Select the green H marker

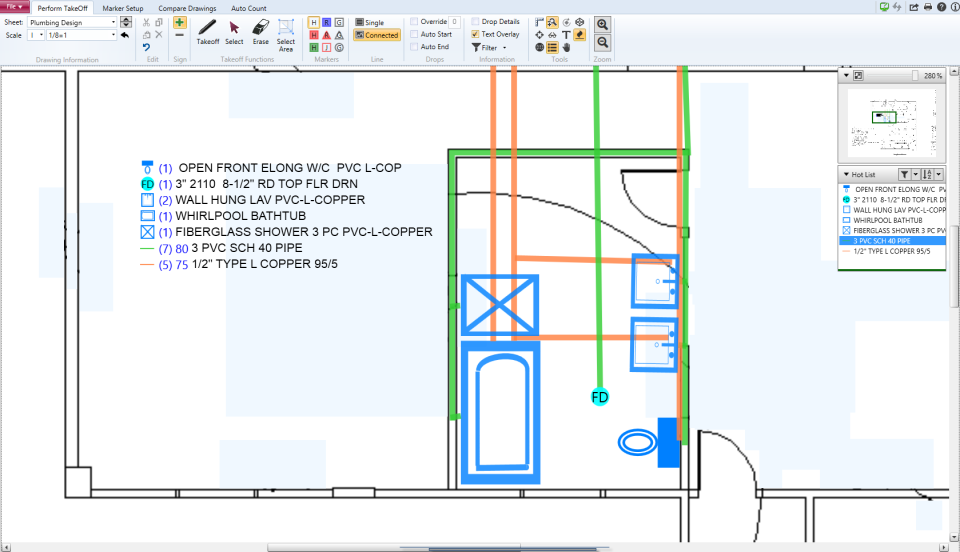point(313,47)
